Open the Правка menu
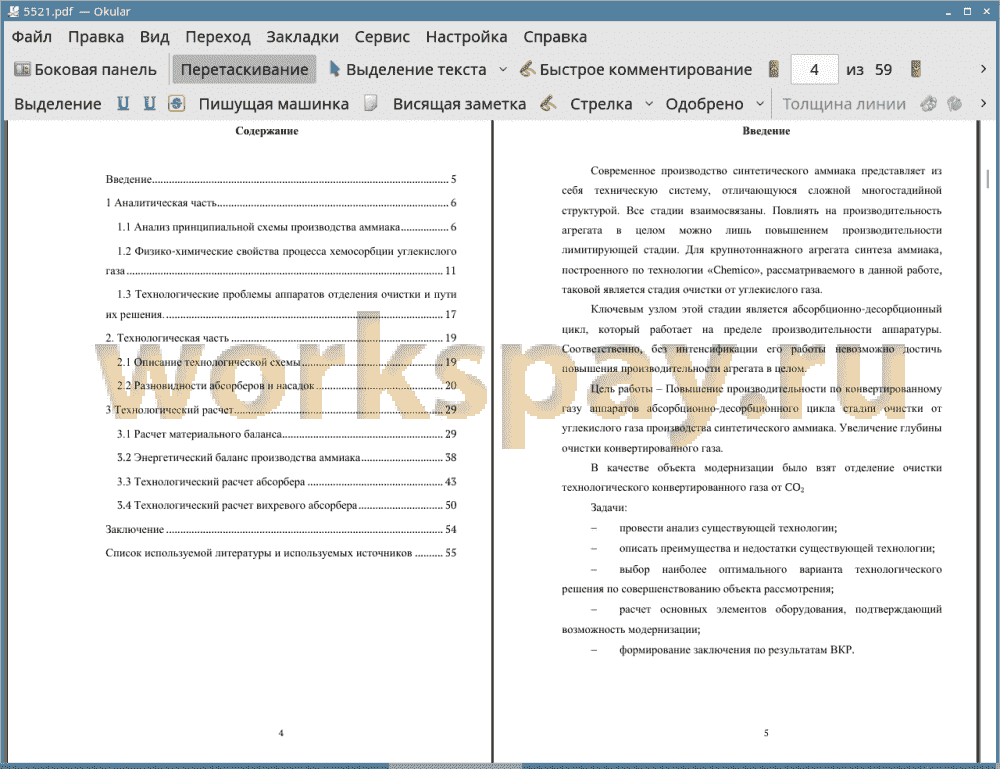Screen dimensions: 1000x769 [96, 37]
